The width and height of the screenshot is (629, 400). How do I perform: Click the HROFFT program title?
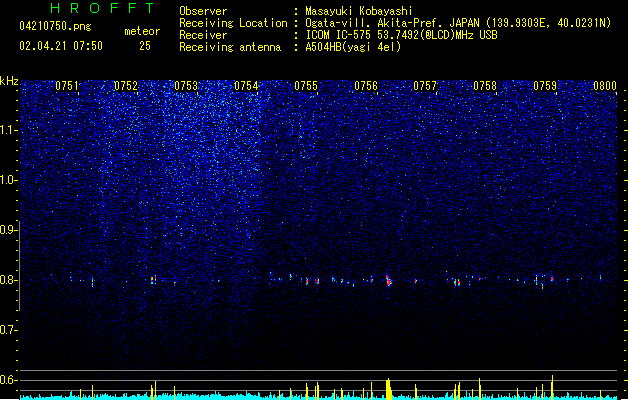pos(102,8)
